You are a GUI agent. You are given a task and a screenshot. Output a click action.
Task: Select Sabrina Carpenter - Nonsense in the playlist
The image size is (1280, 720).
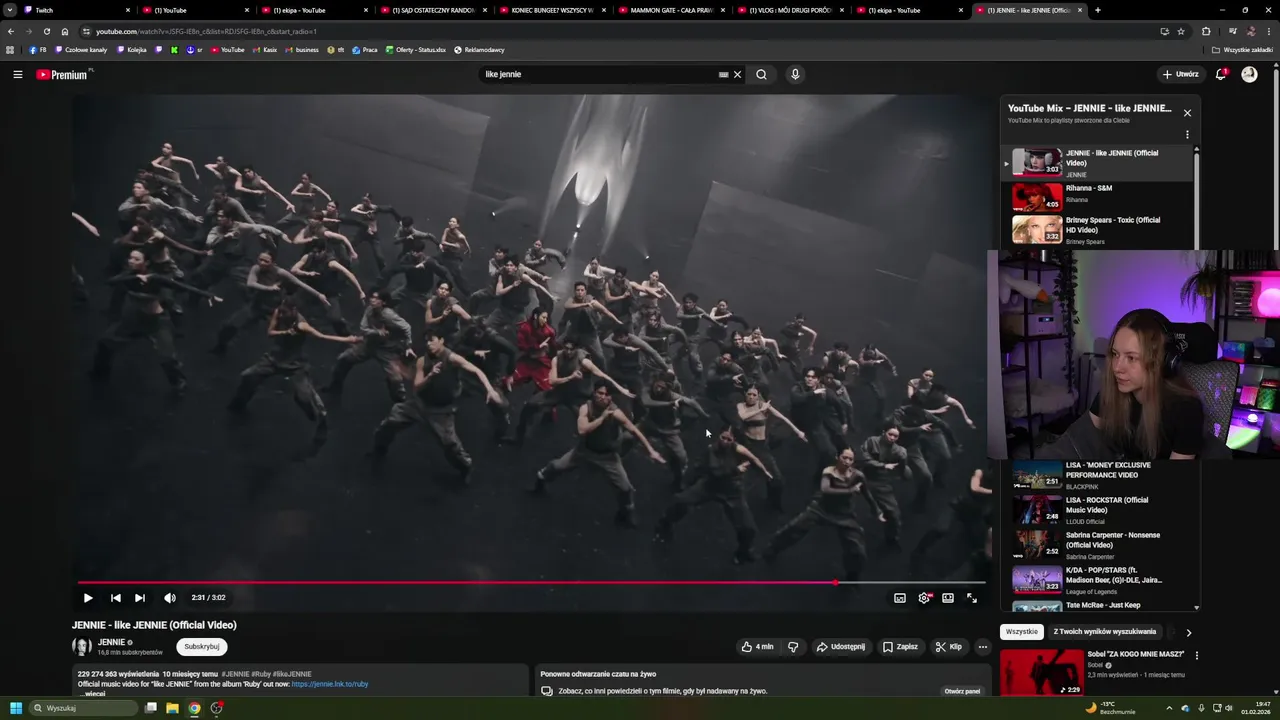1098,545
